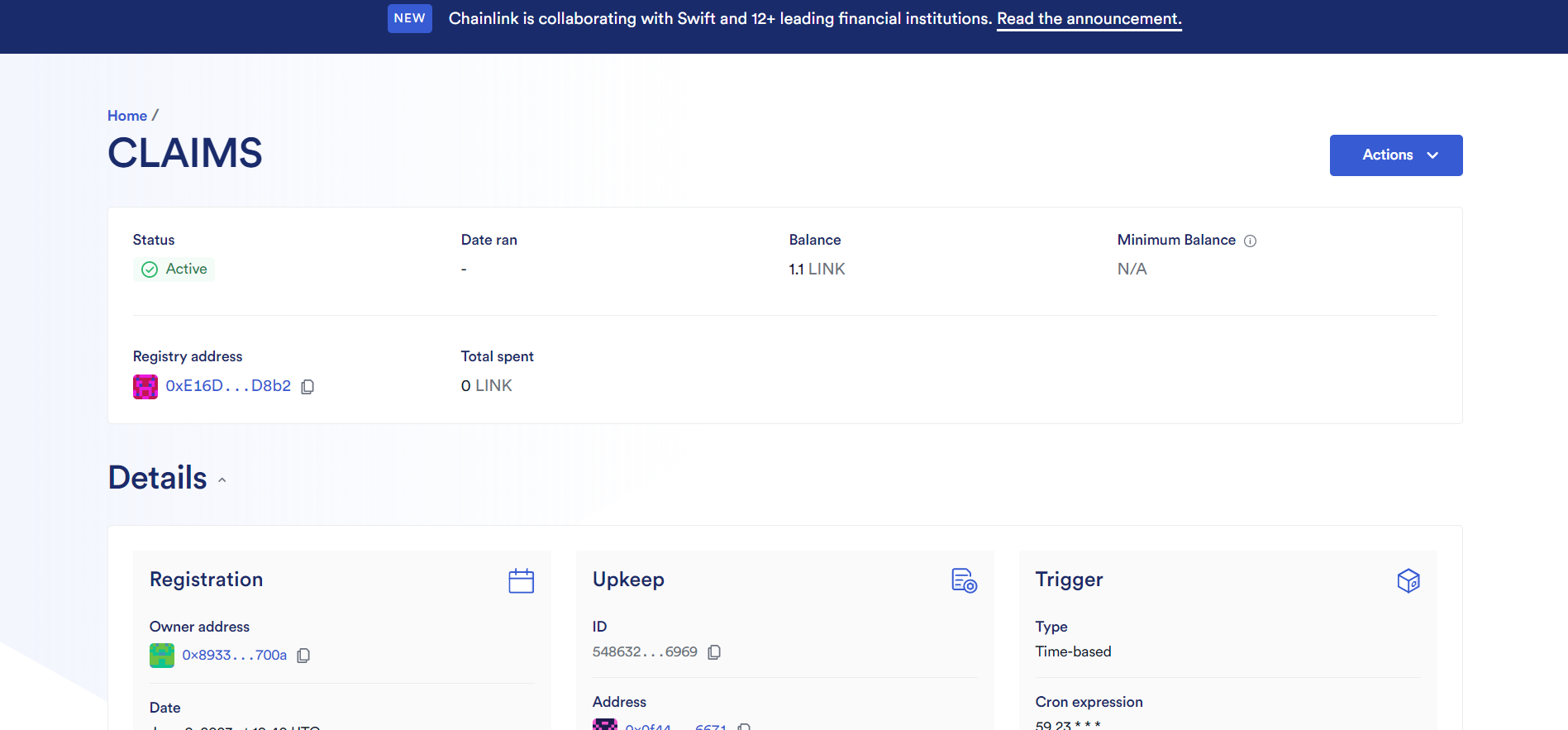Click the Upkeep document icon

[x=964, y=580]
